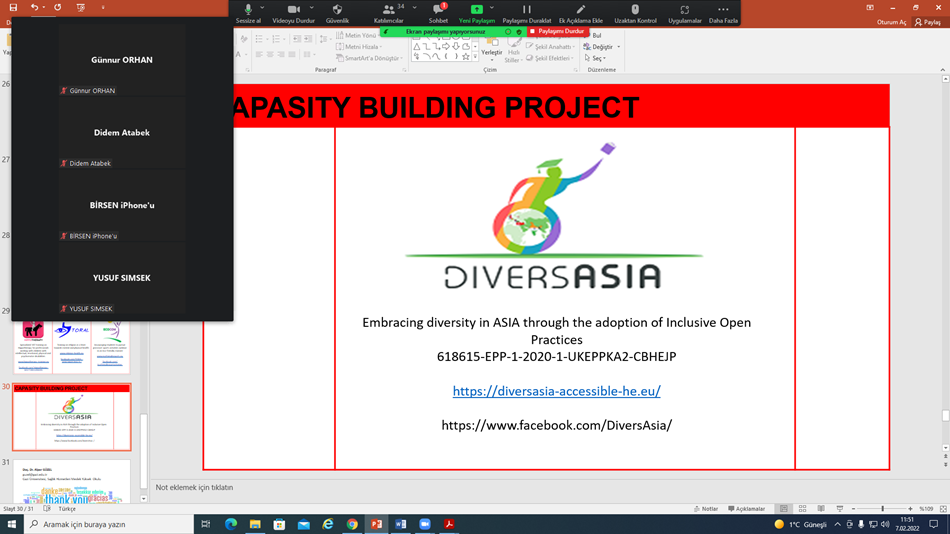Select slide 30 thumbnail in slide panel
This screenshot has width=950, height=534.
72,417
